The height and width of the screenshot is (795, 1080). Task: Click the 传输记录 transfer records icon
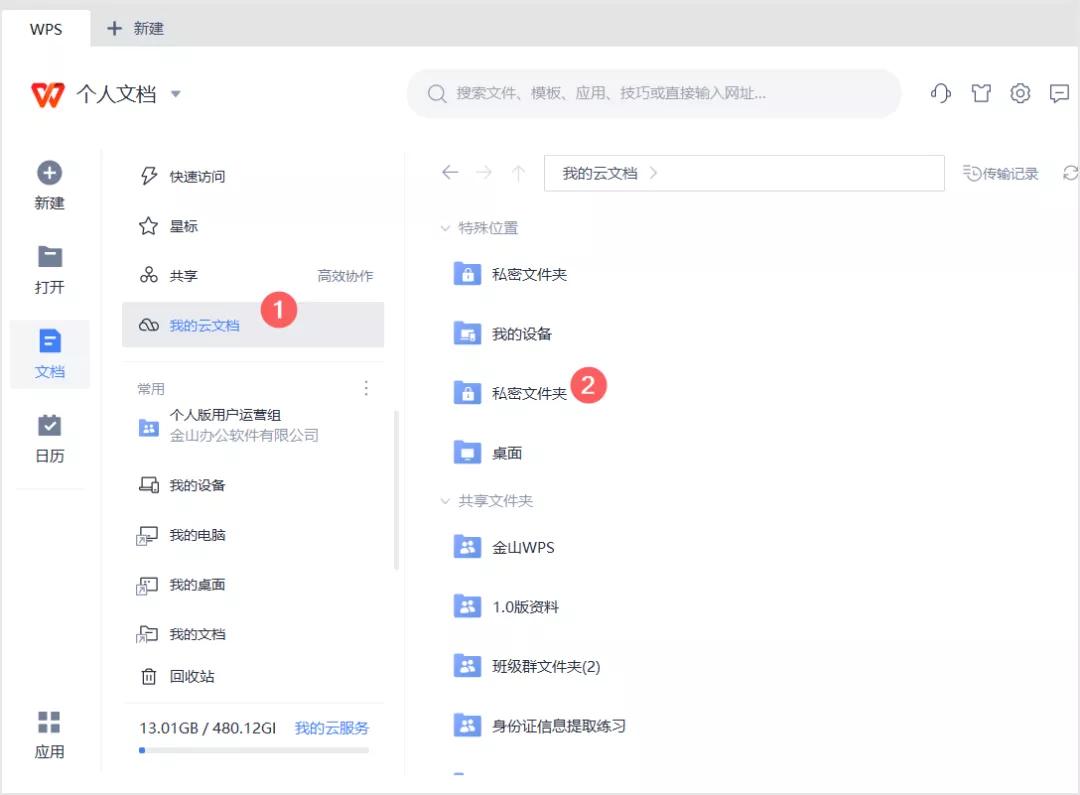pos(1000,172)
